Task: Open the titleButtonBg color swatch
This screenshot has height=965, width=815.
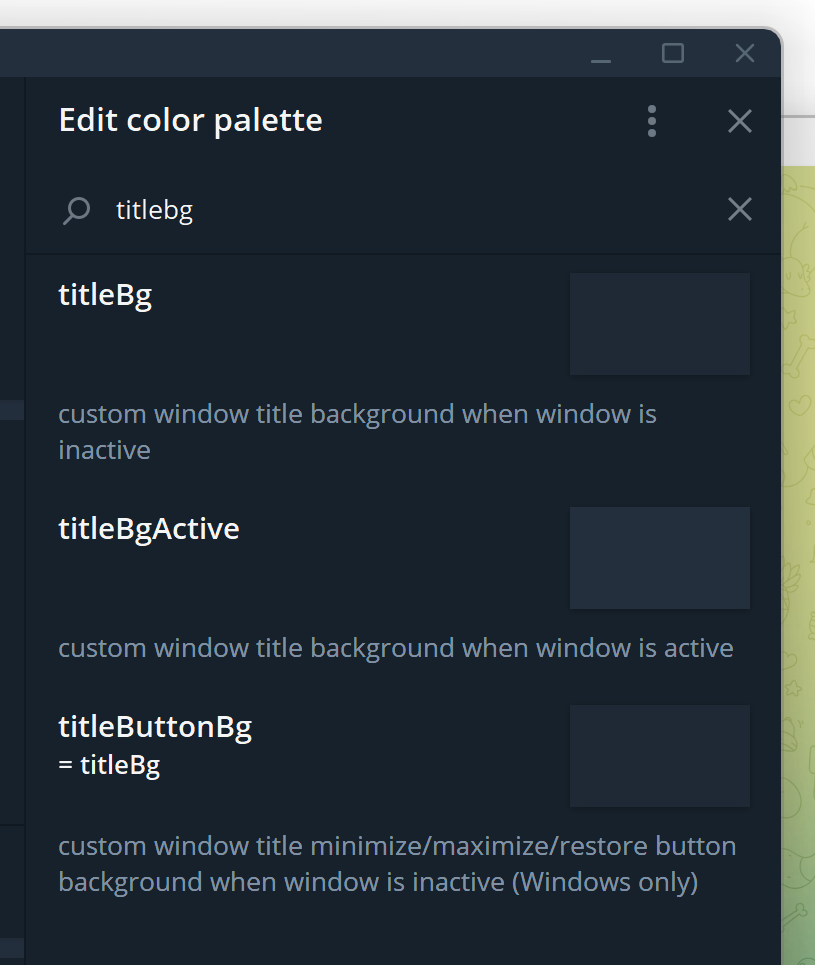Action: click(659, 755)
